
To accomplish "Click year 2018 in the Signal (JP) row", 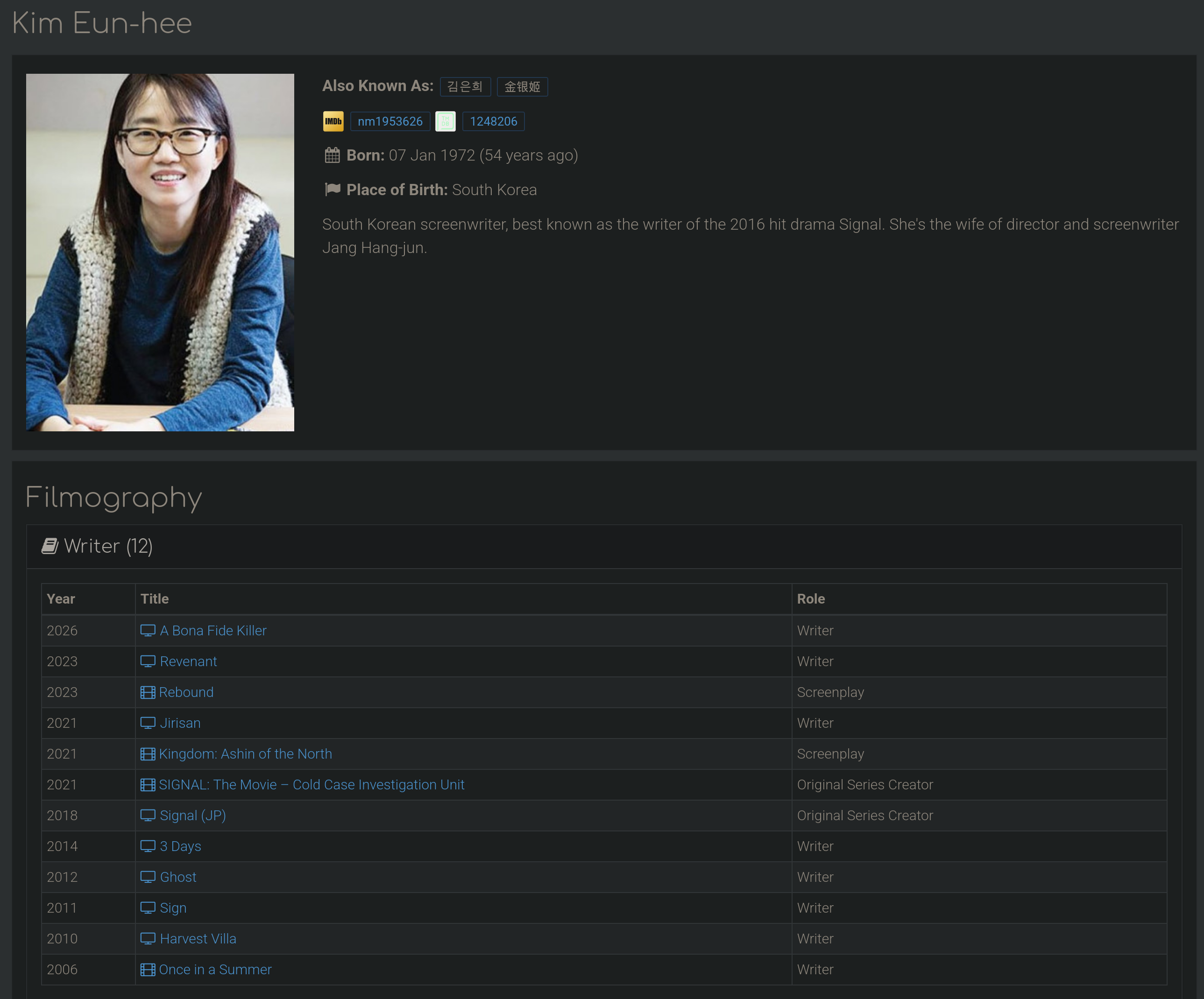I will pyautogui.click(x=62, y=816).
